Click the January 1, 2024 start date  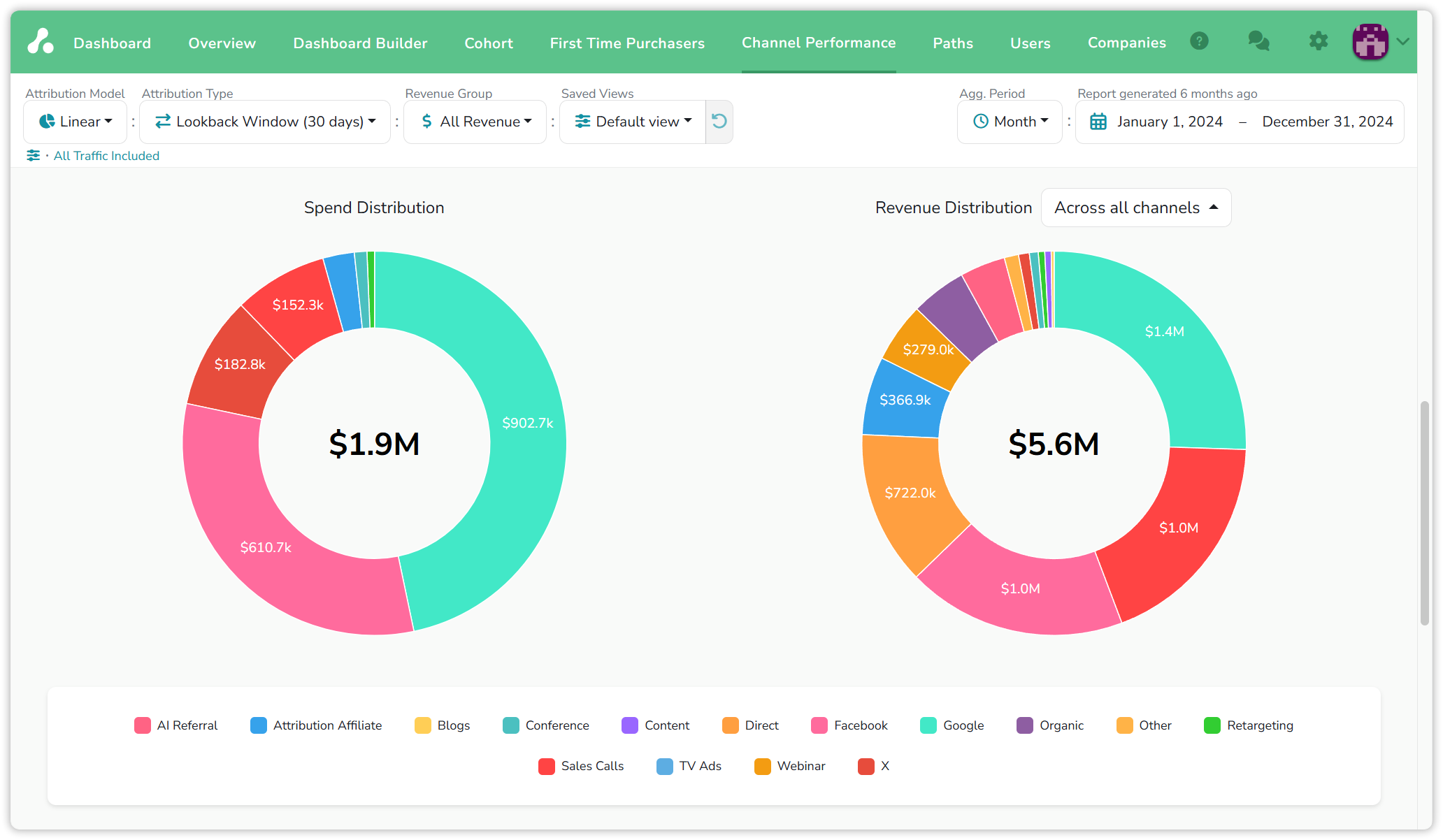coord(1170,122)
